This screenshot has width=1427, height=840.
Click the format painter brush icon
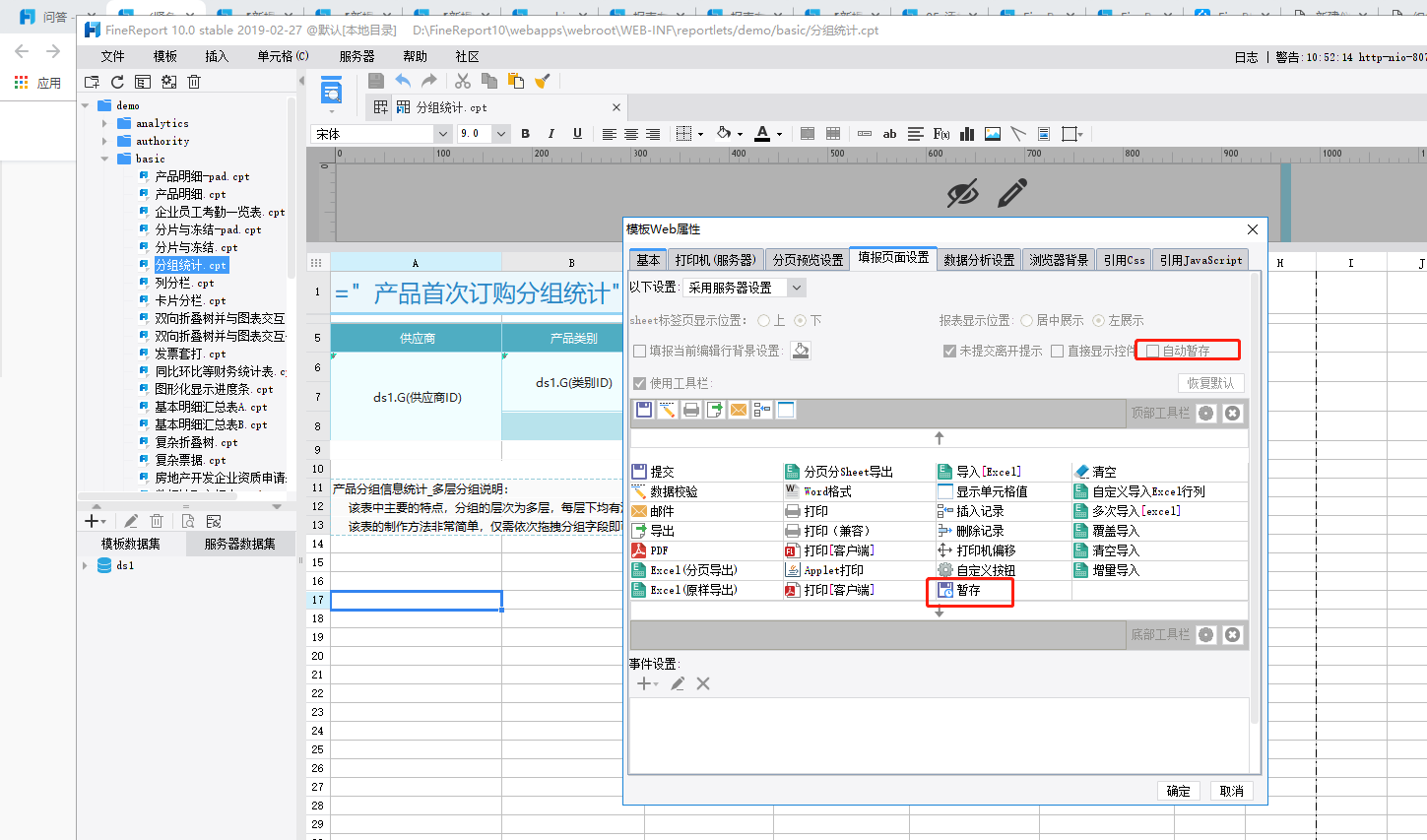point(542,81)
